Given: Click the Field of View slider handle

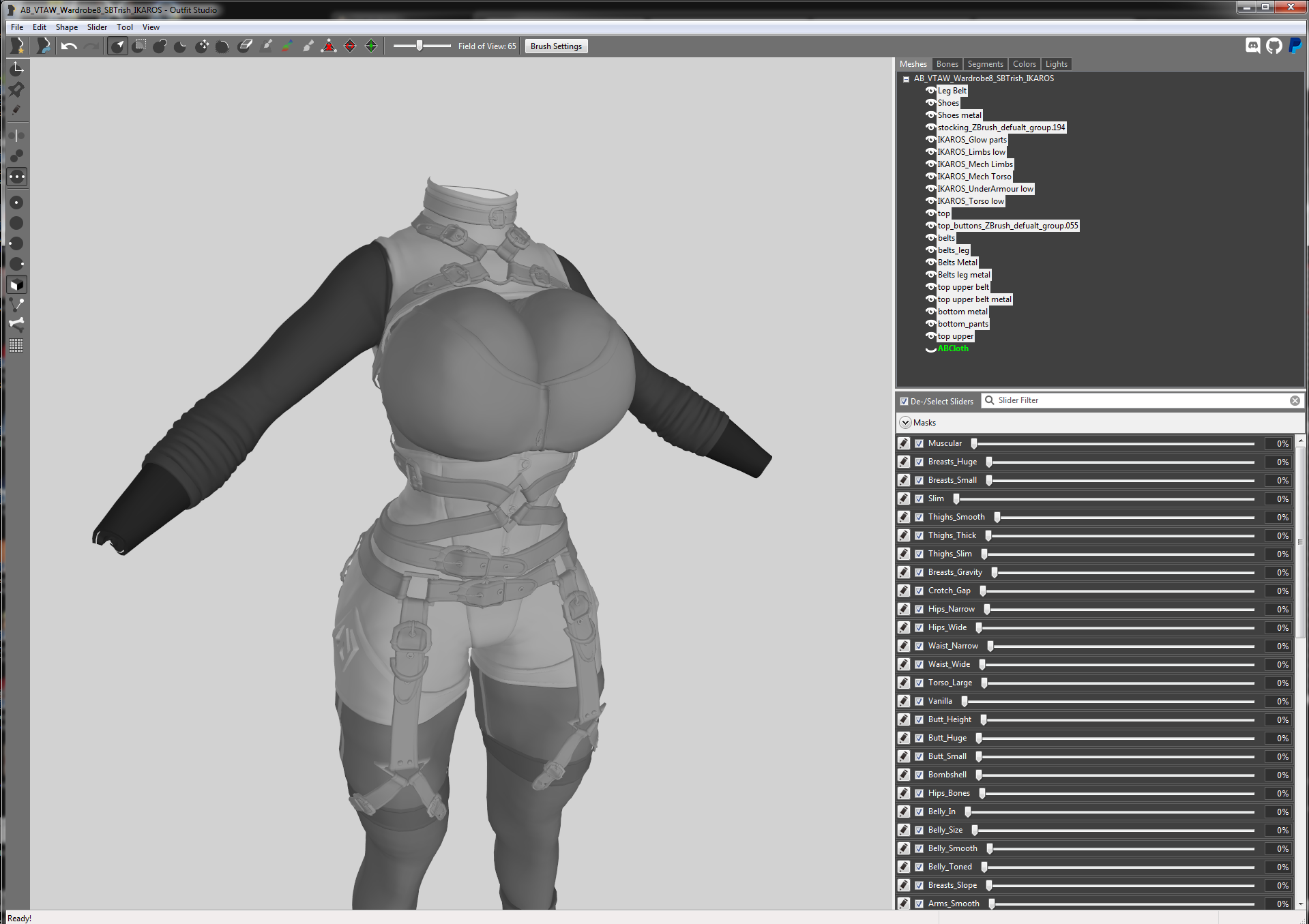Looking at the screenshot, I should [420, 46].
